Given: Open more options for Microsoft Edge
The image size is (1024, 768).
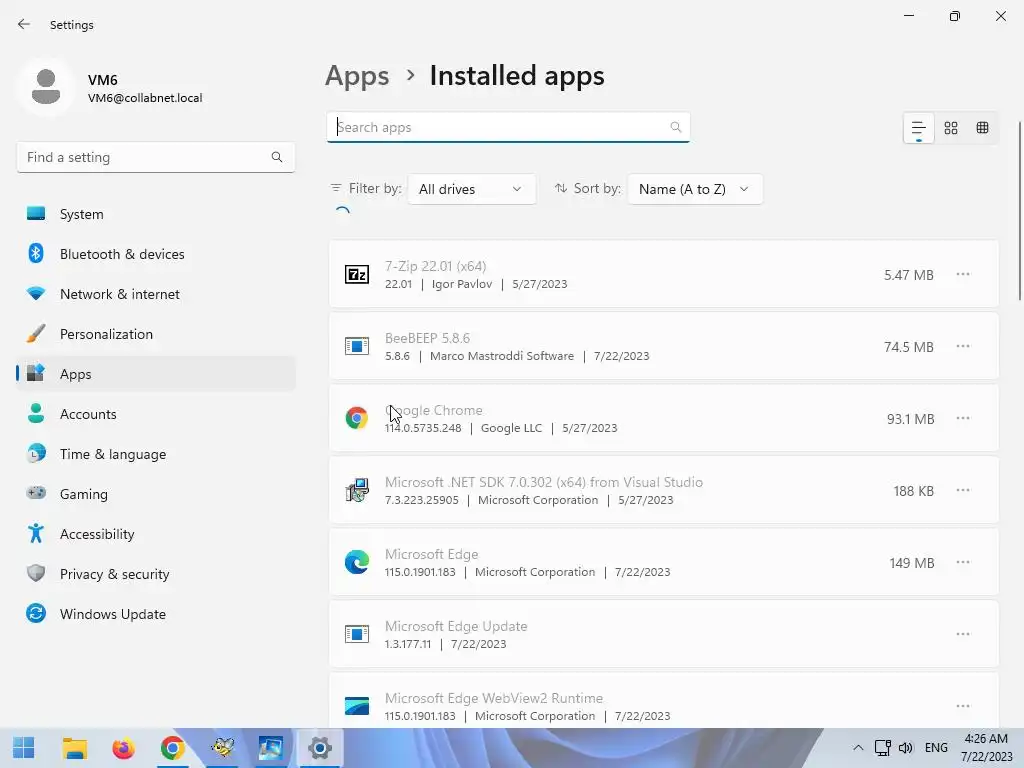Looking at the screenshot, I should [963, 562].
